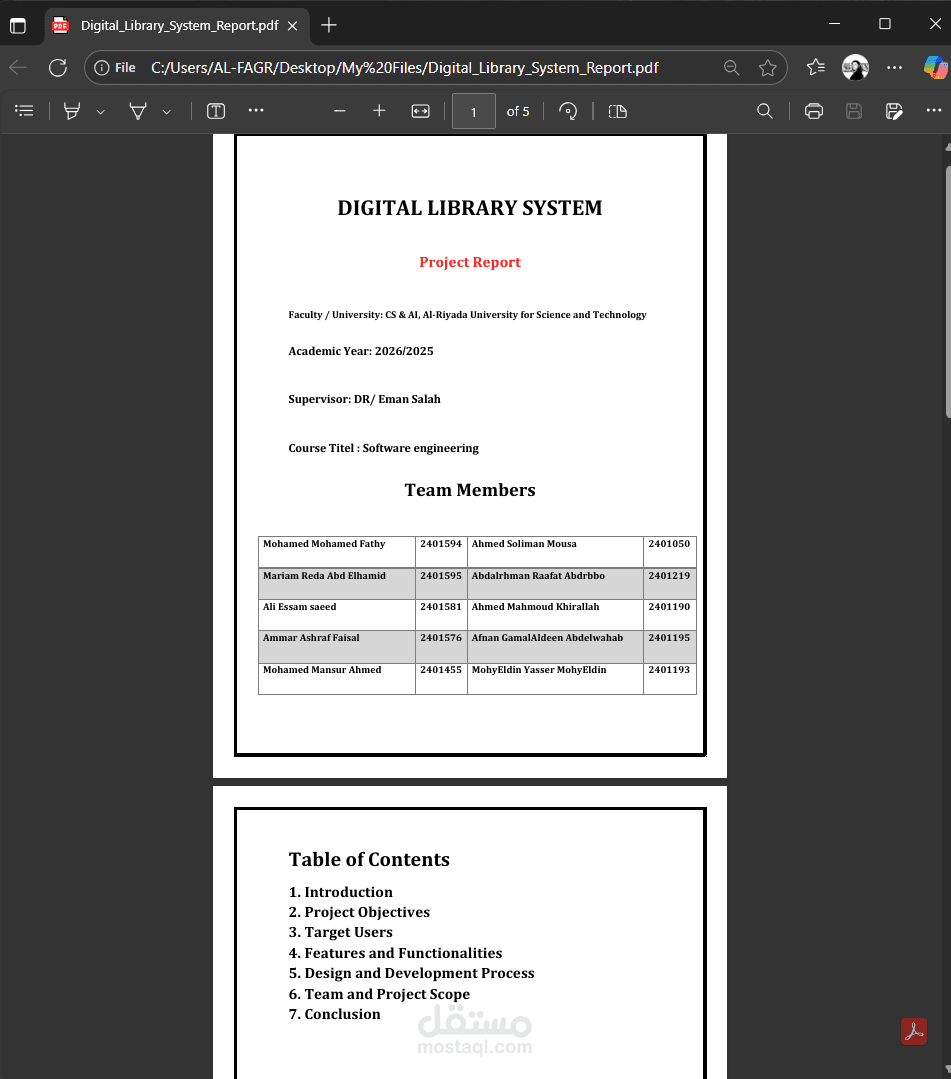The height and width of the screenshot is (1079, 951).
Task: Click the address bar file path
Action: [405, 67]
